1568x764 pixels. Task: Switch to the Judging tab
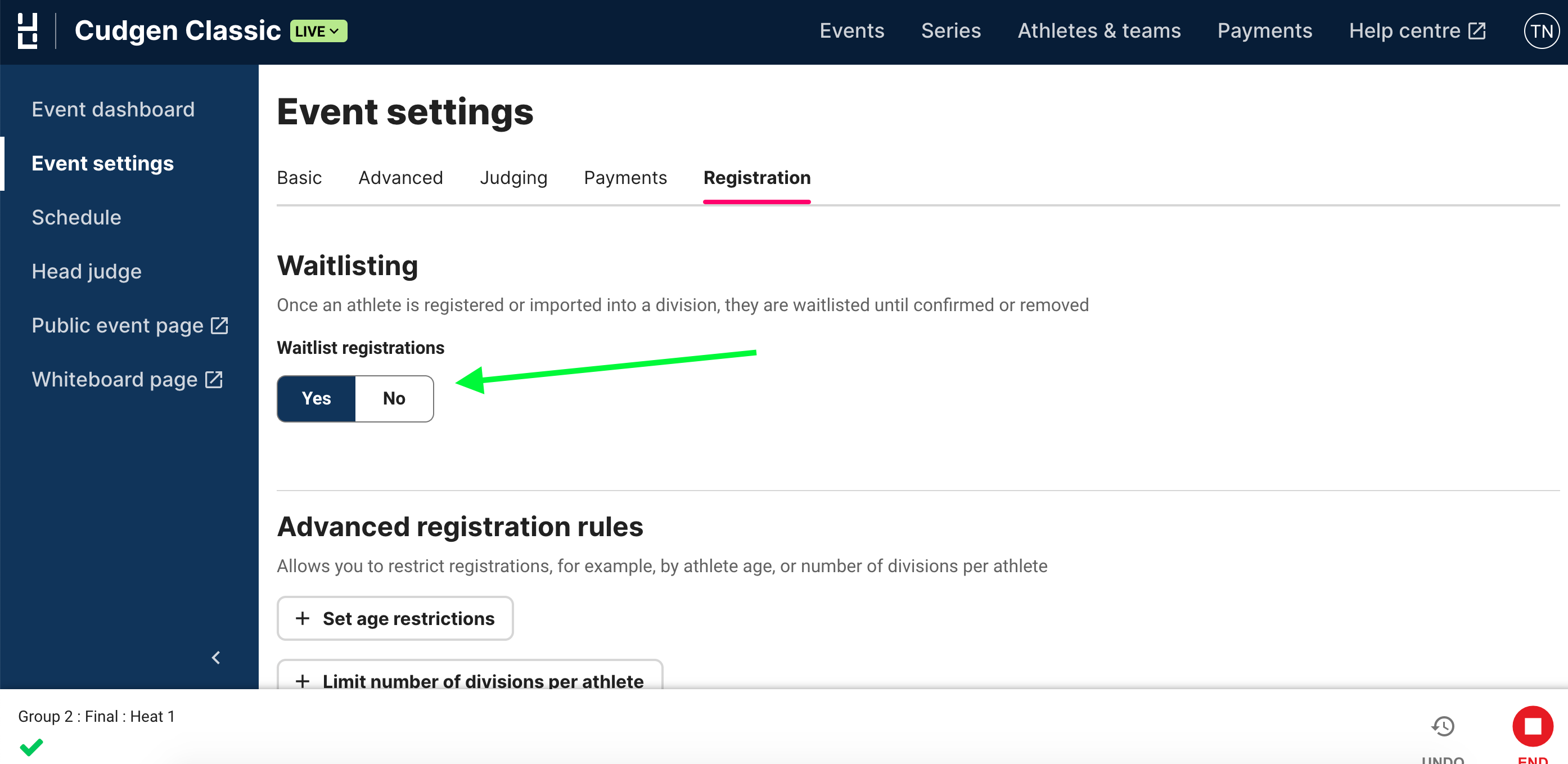(x=513, y=178)
